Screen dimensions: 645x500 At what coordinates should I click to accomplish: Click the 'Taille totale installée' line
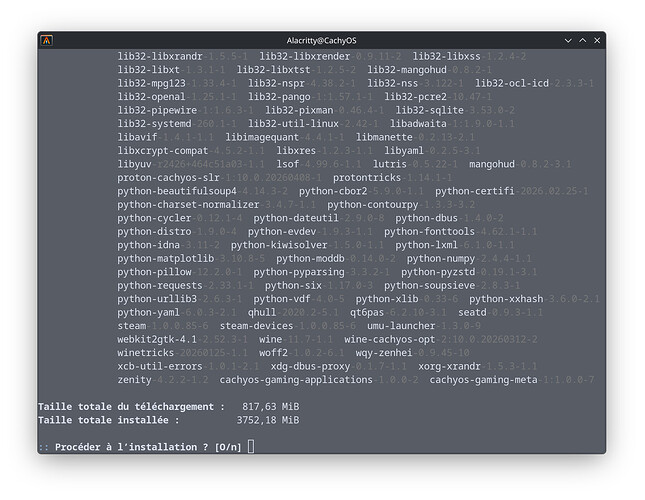[x=108, y=420]
